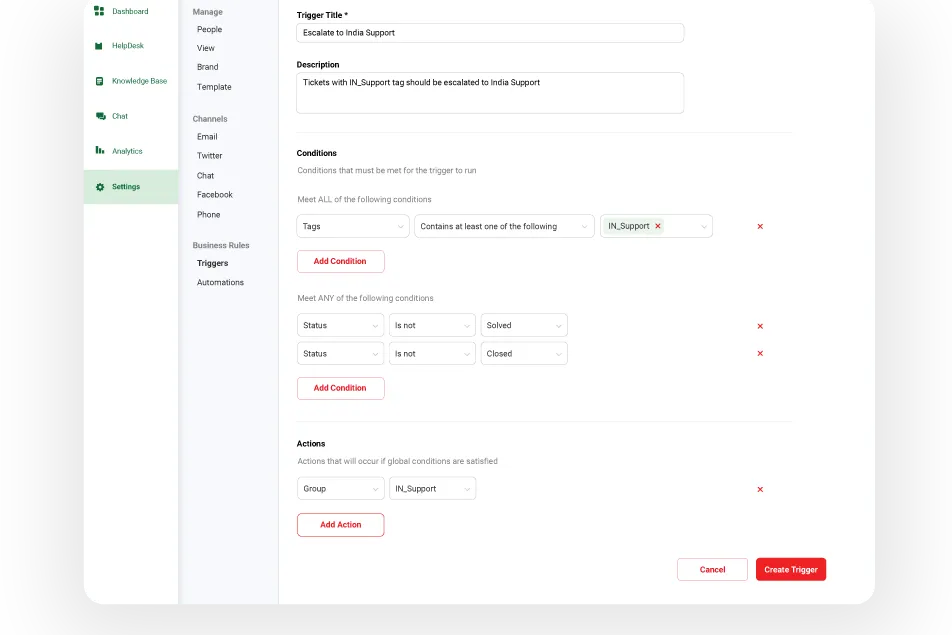Open the Analytics bar chart icon

pos(100,151)
